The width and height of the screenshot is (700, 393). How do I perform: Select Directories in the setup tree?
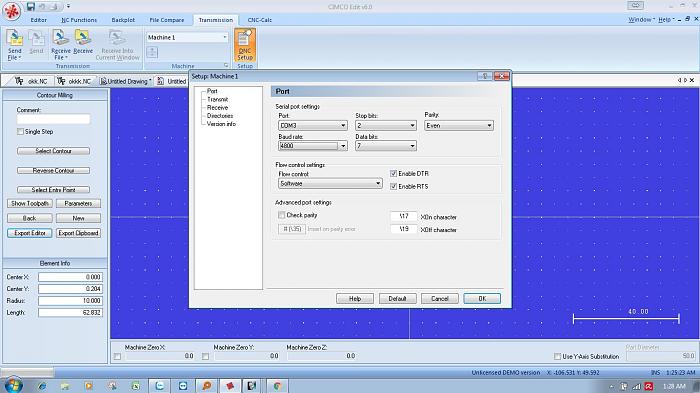(220, 116)
